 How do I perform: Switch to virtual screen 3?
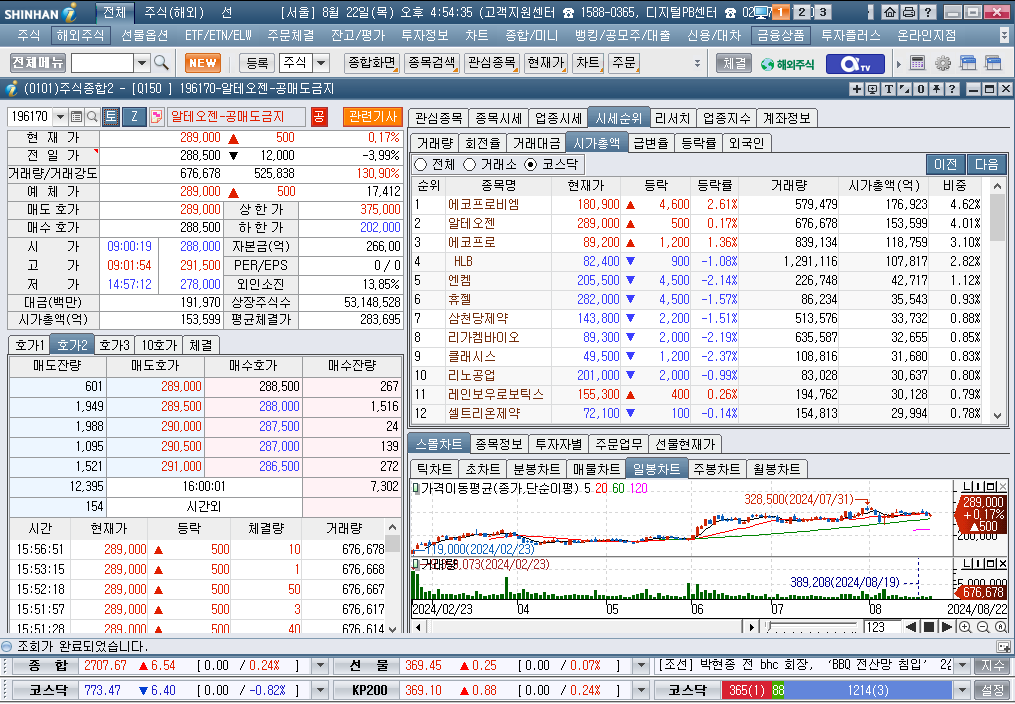(x=823, y=12)
